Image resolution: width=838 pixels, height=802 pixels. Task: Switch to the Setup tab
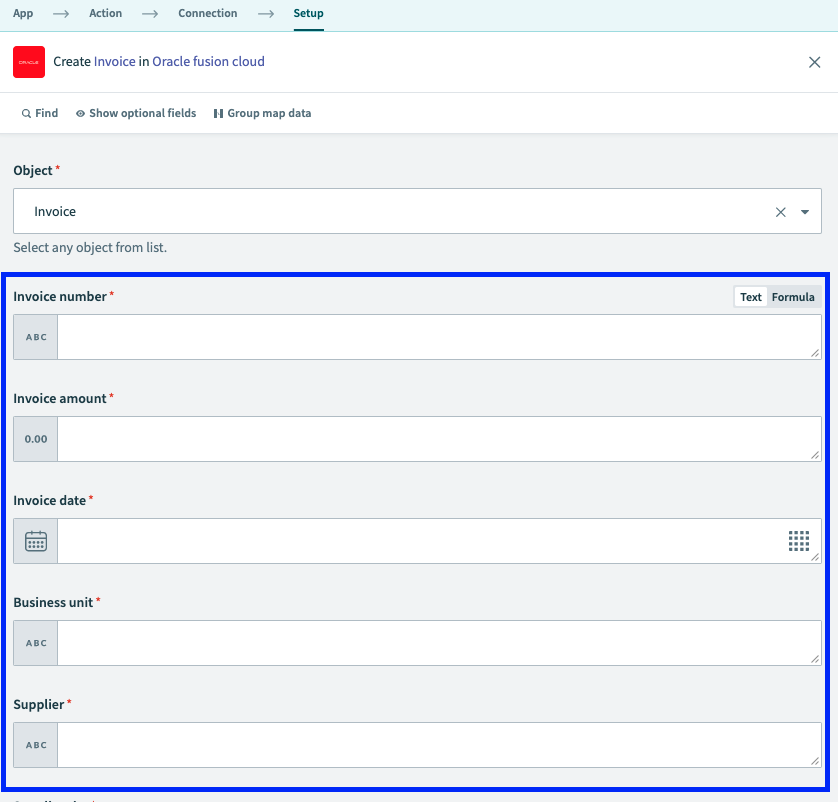308,13
